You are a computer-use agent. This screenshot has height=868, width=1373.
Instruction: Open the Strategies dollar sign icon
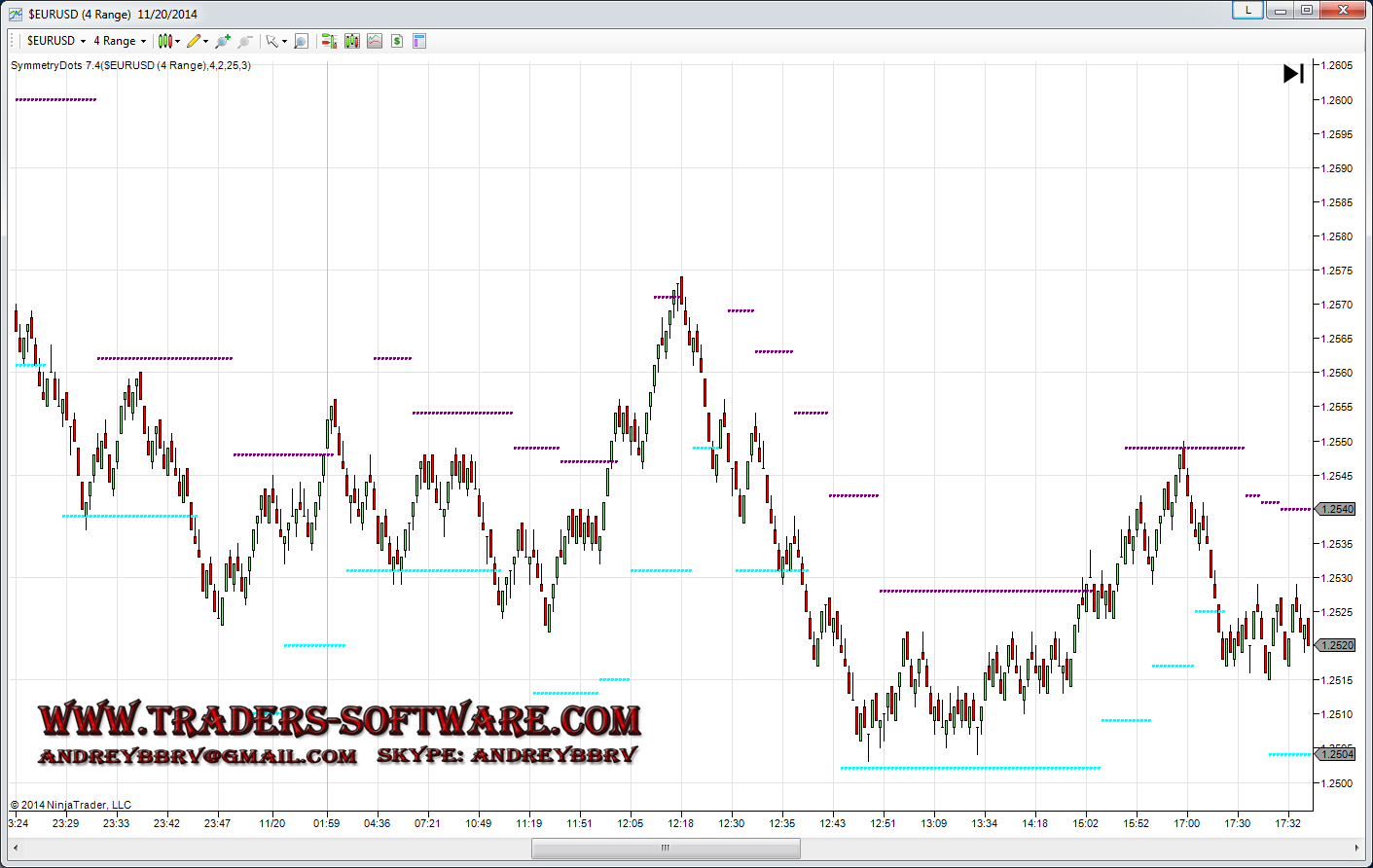click(x=397, y=41)
